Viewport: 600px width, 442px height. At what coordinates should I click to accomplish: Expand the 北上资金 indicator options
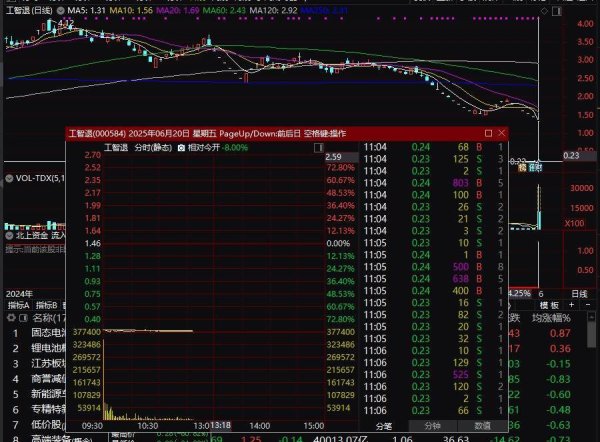pyautogui.click(x=9, y=235)
